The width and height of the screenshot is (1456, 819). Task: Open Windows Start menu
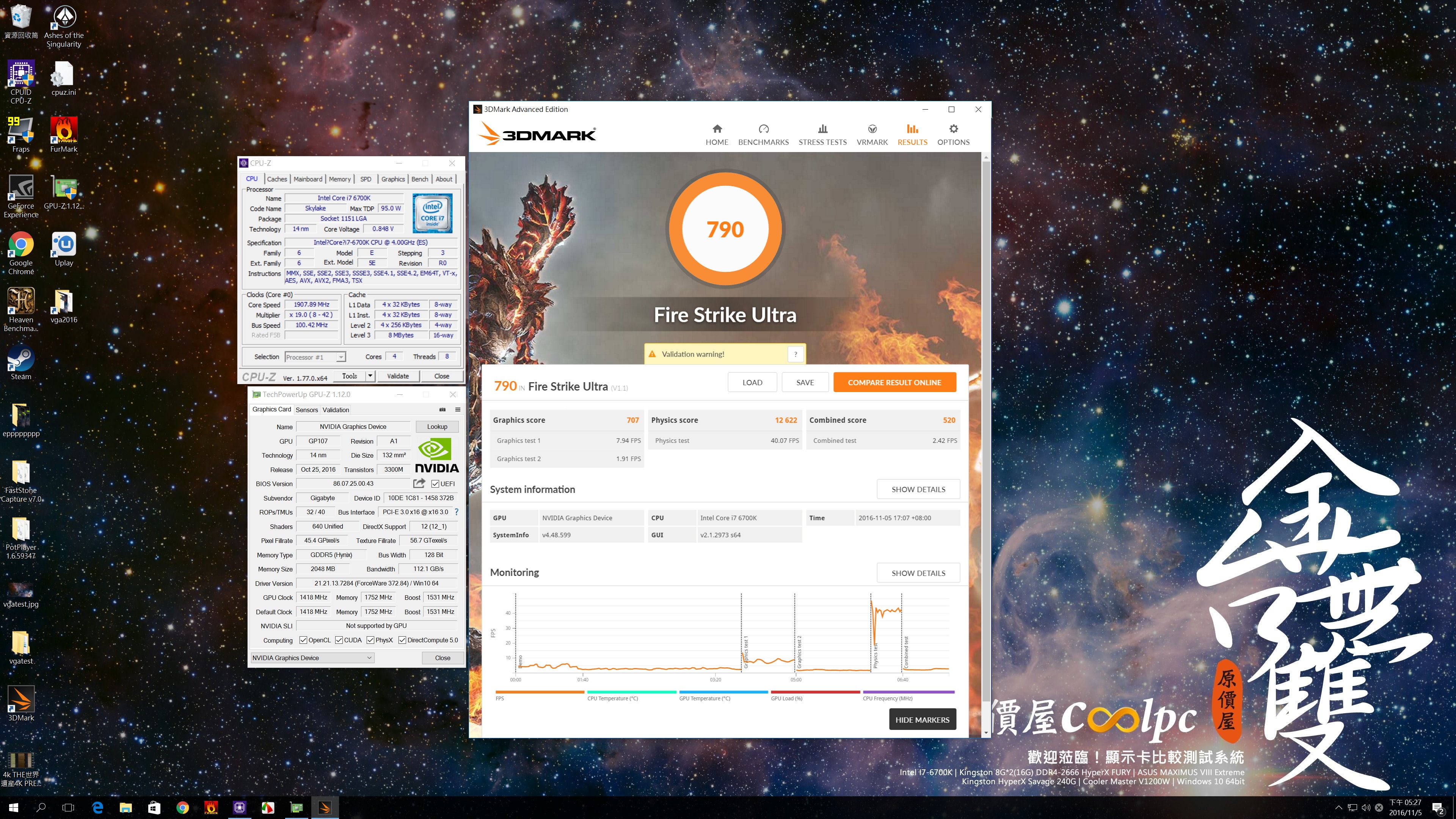click(14, 807)
